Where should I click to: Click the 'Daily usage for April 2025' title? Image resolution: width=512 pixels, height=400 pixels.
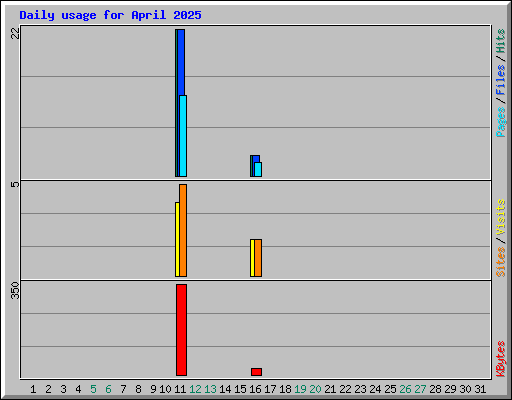(110, 15)
